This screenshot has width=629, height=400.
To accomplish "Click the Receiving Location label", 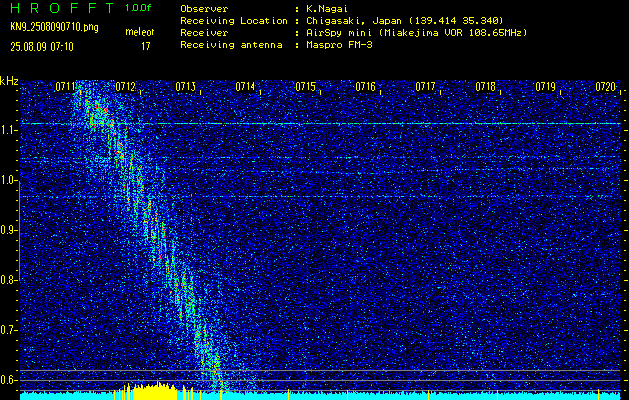I will click(234, 21).
